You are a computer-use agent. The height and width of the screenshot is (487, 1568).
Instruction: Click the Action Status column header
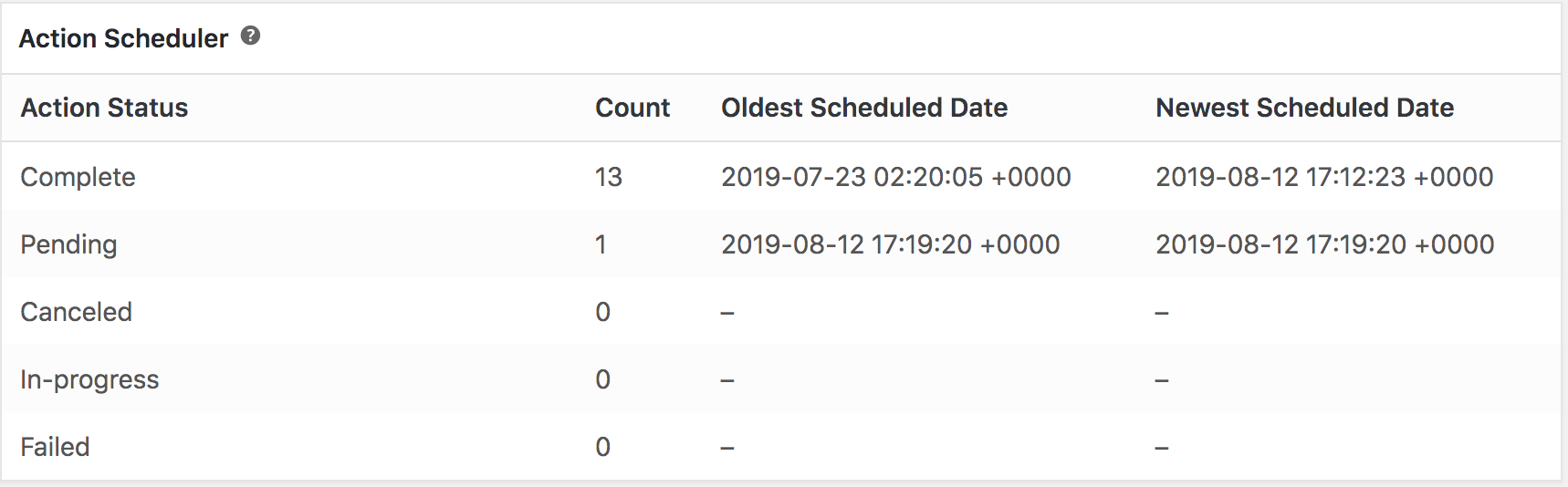tap(104, 108)
